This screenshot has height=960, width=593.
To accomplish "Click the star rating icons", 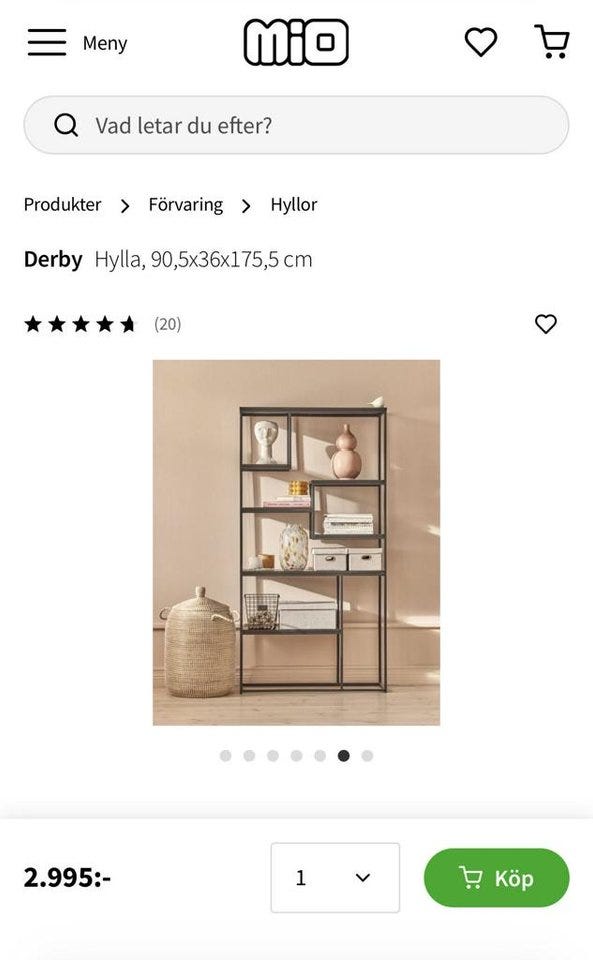I will (80, 324).
